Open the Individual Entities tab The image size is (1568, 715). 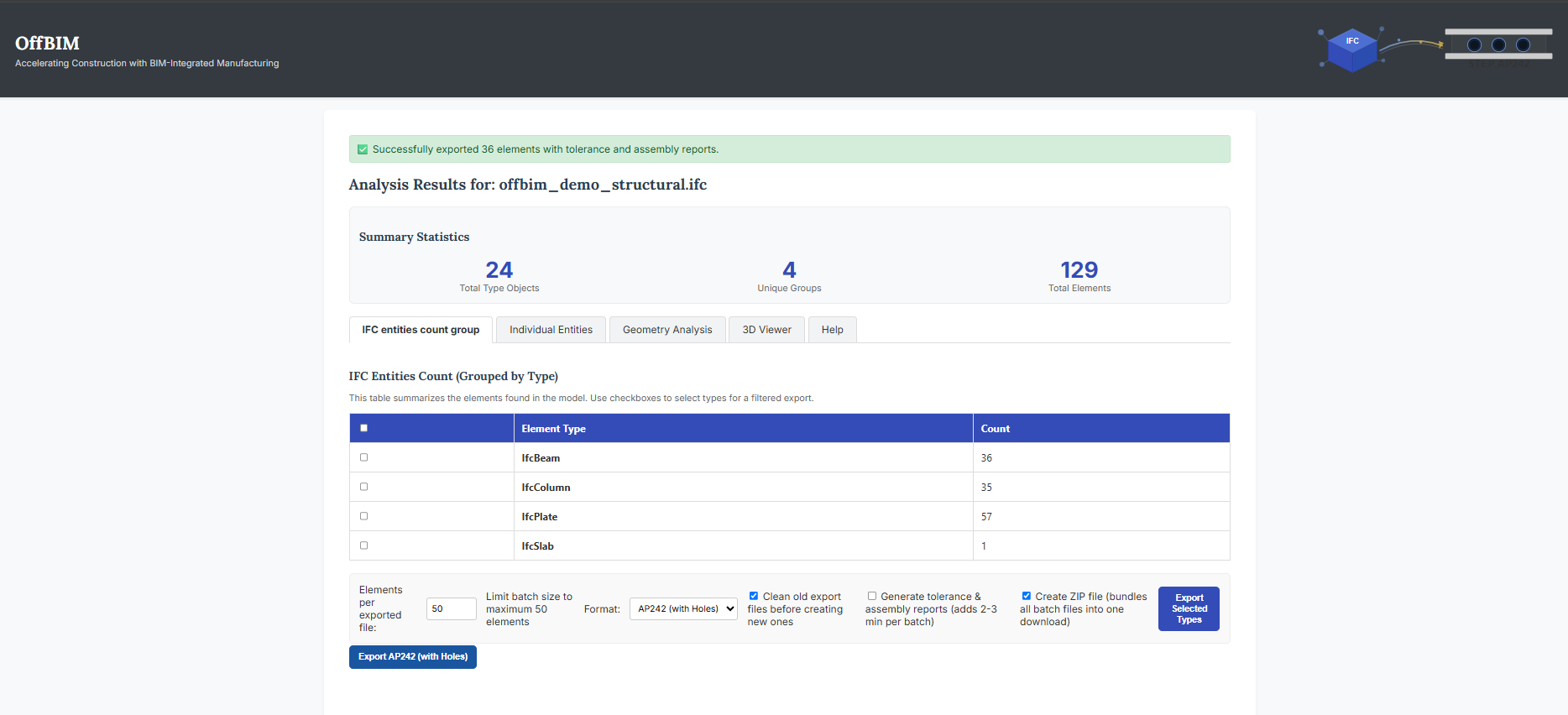551,330
